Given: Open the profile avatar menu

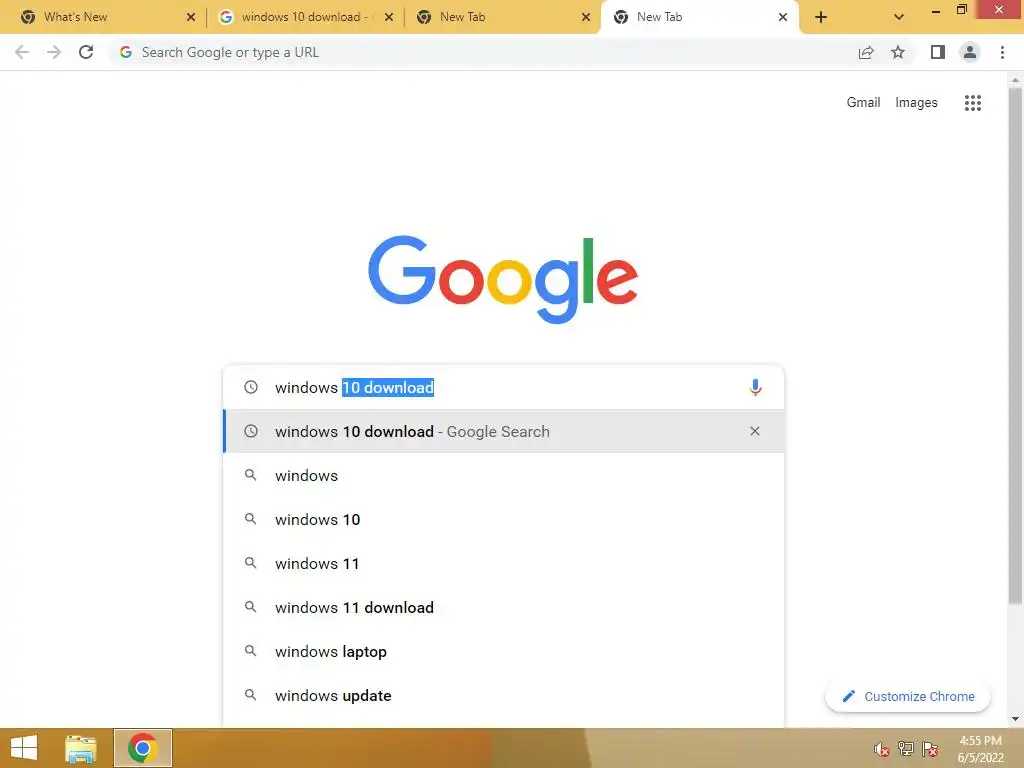Looking at the screenshot, I should click(970, 52).
